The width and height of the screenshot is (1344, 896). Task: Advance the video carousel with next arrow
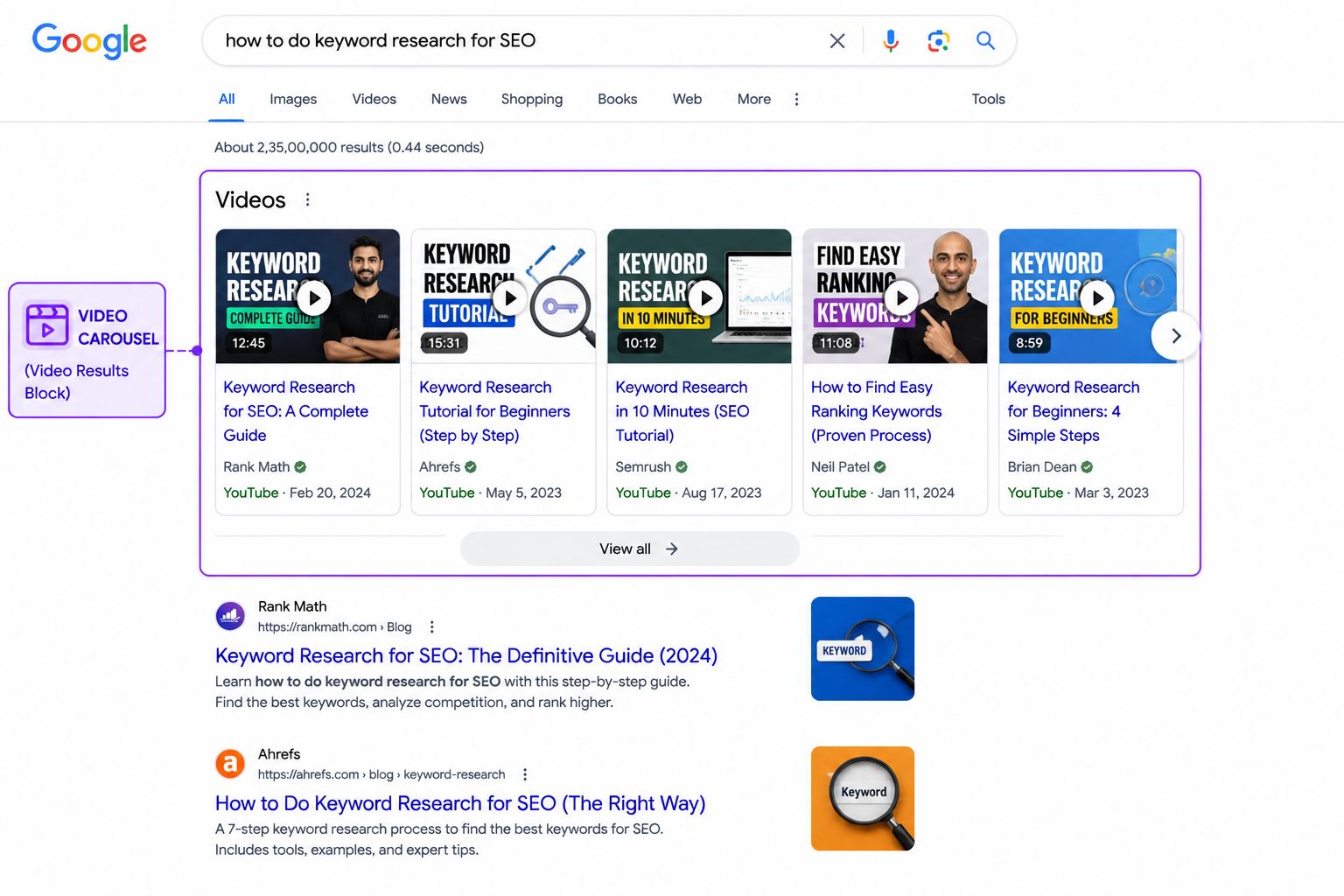tap(1175, 335)
